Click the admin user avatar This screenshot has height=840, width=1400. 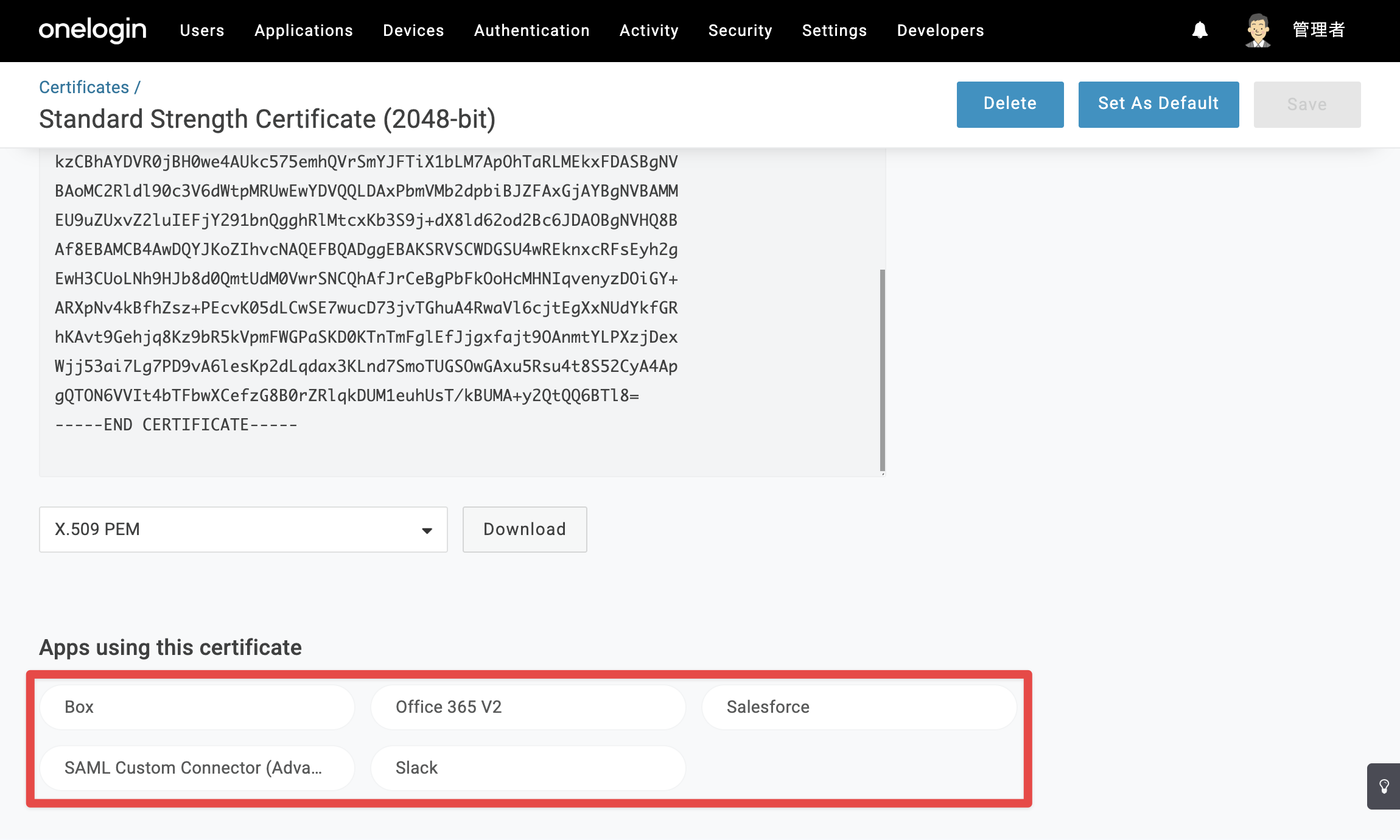(x=1258, y=30)
